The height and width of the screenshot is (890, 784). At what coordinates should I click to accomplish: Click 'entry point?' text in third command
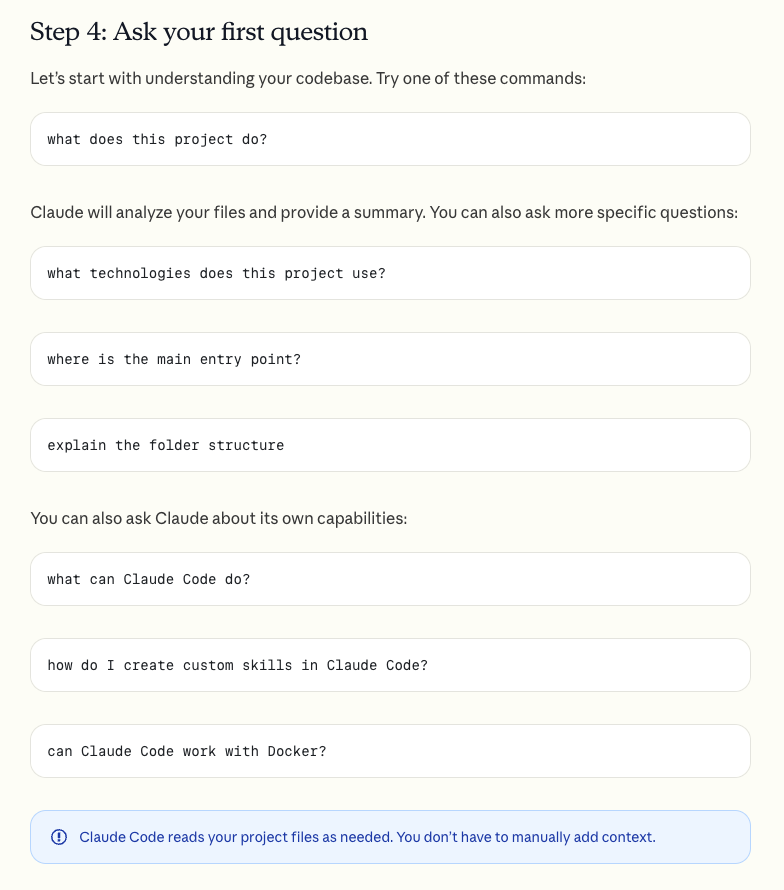tap(250, 359)
